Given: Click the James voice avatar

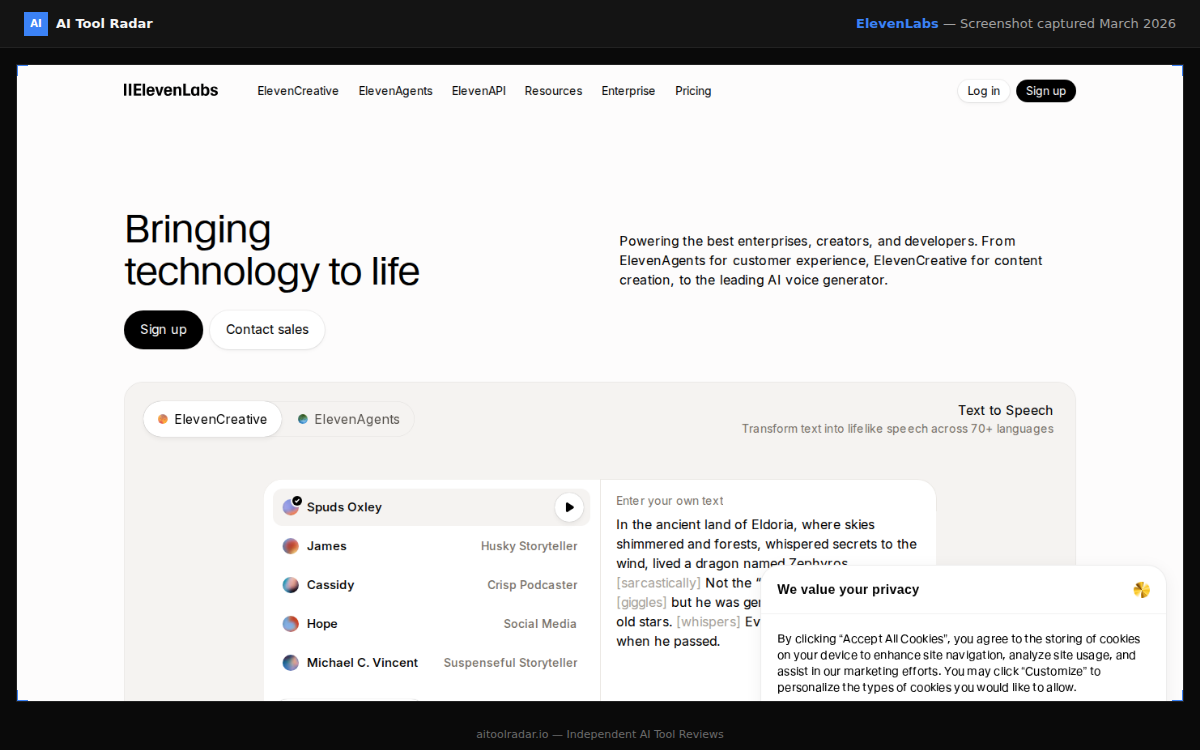Looking at the screenshot, I should coord(291,546).
